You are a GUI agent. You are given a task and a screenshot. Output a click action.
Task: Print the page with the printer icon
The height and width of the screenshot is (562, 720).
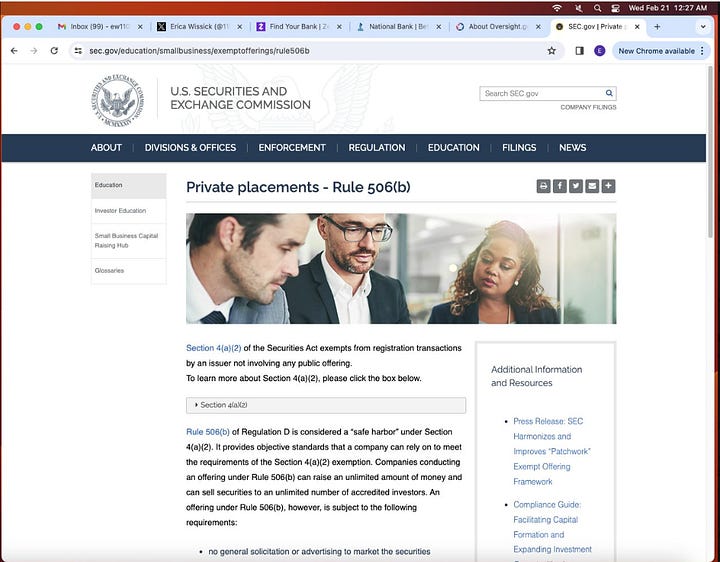click(543, 186)
